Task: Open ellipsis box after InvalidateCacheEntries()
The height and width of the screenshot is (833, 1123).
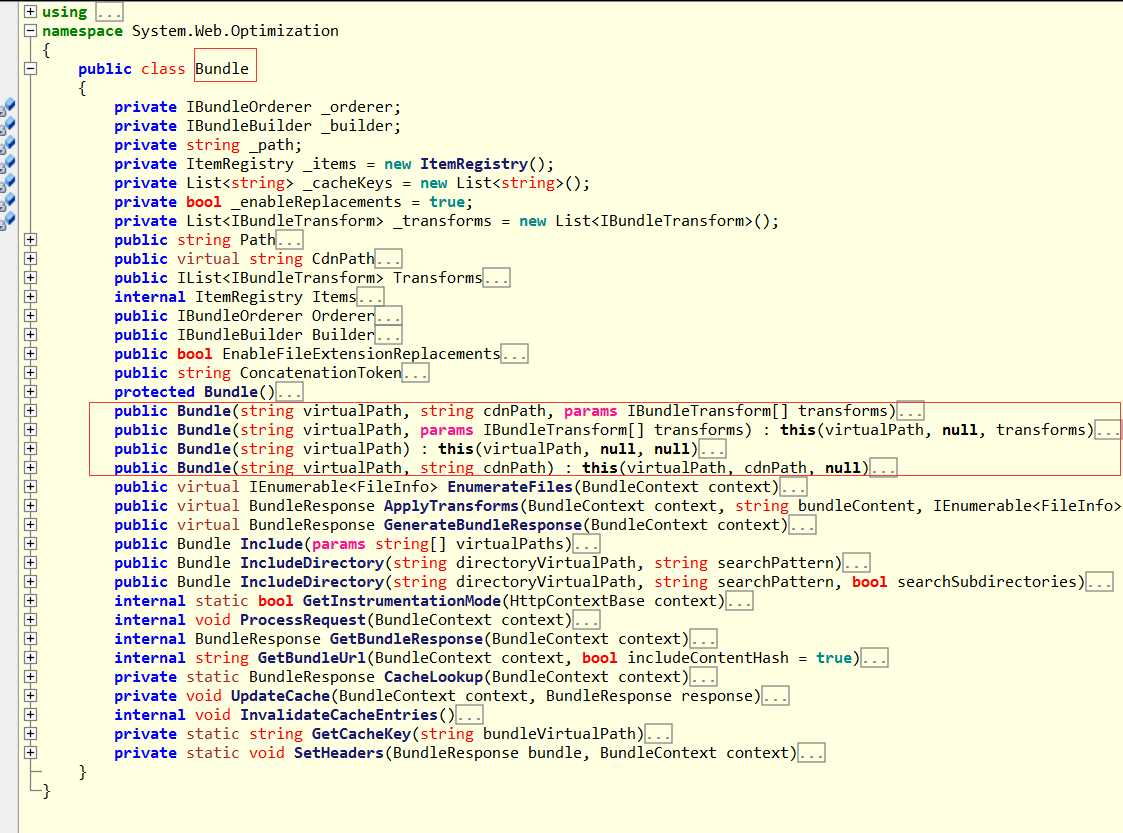Action: click(469, 715)
